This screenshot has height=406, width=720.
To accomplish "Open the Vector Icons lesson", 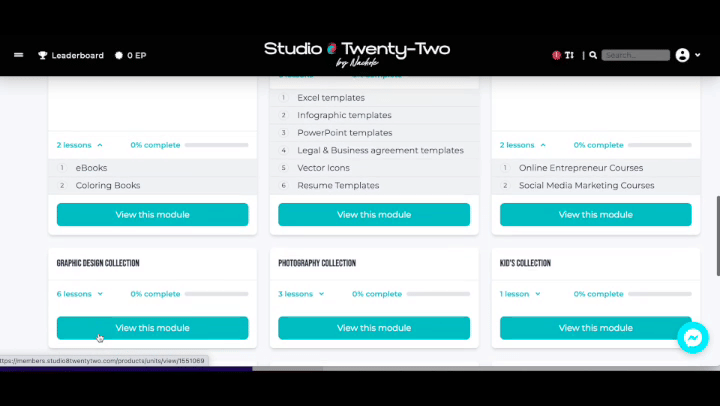I will coord(323,168).
